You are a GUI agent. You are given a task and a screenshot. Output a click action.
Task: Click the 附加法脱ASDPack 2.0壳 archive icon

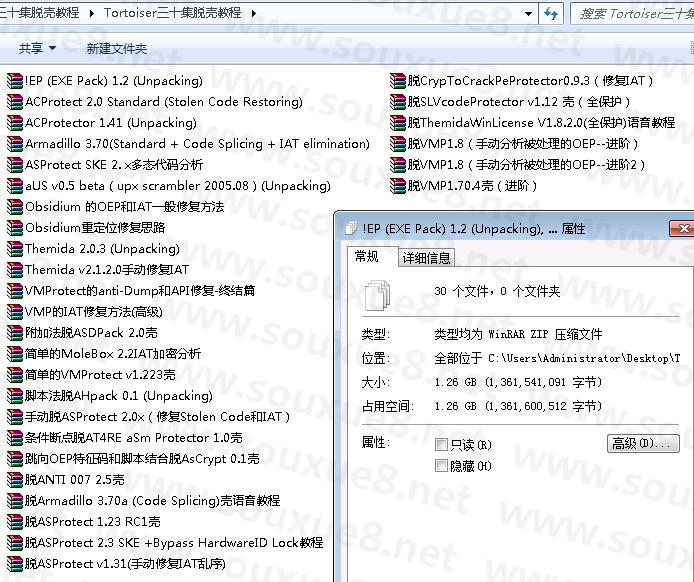[15, 333]
